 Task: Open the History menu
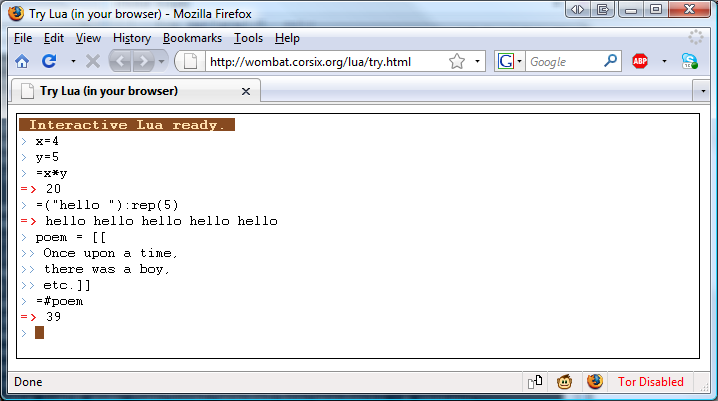coord(132,38)
